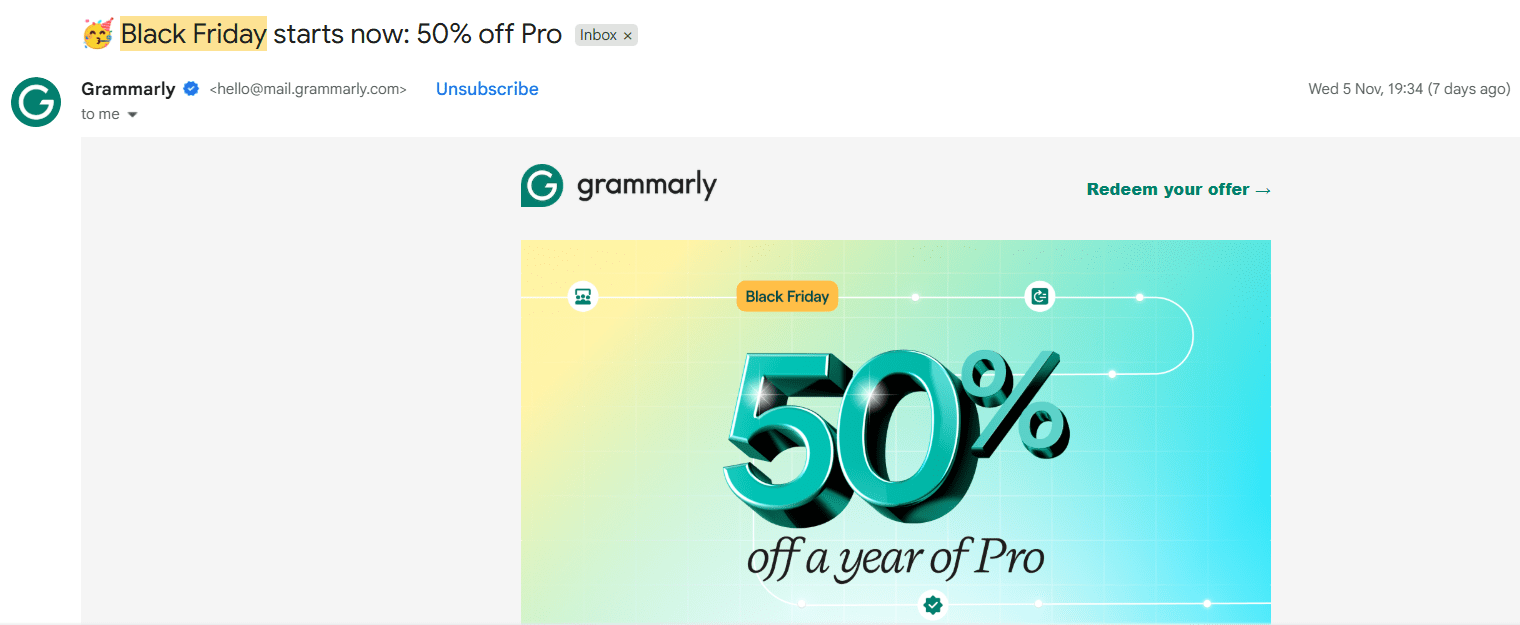
Task: Select the rewrite arrow icon in the banner
Action: coord(1039,296)
